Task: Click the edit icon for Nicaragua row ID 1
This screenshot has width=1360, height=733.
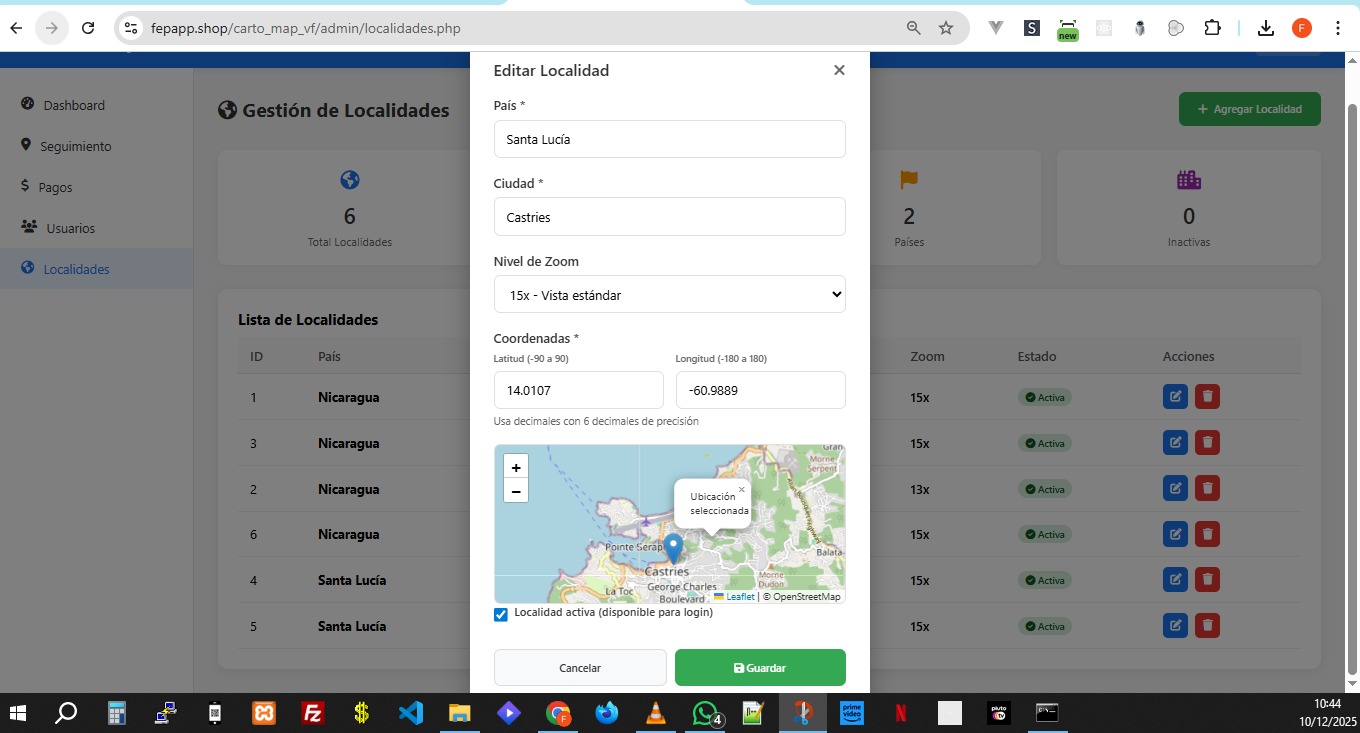Action: pos(1175,397)
